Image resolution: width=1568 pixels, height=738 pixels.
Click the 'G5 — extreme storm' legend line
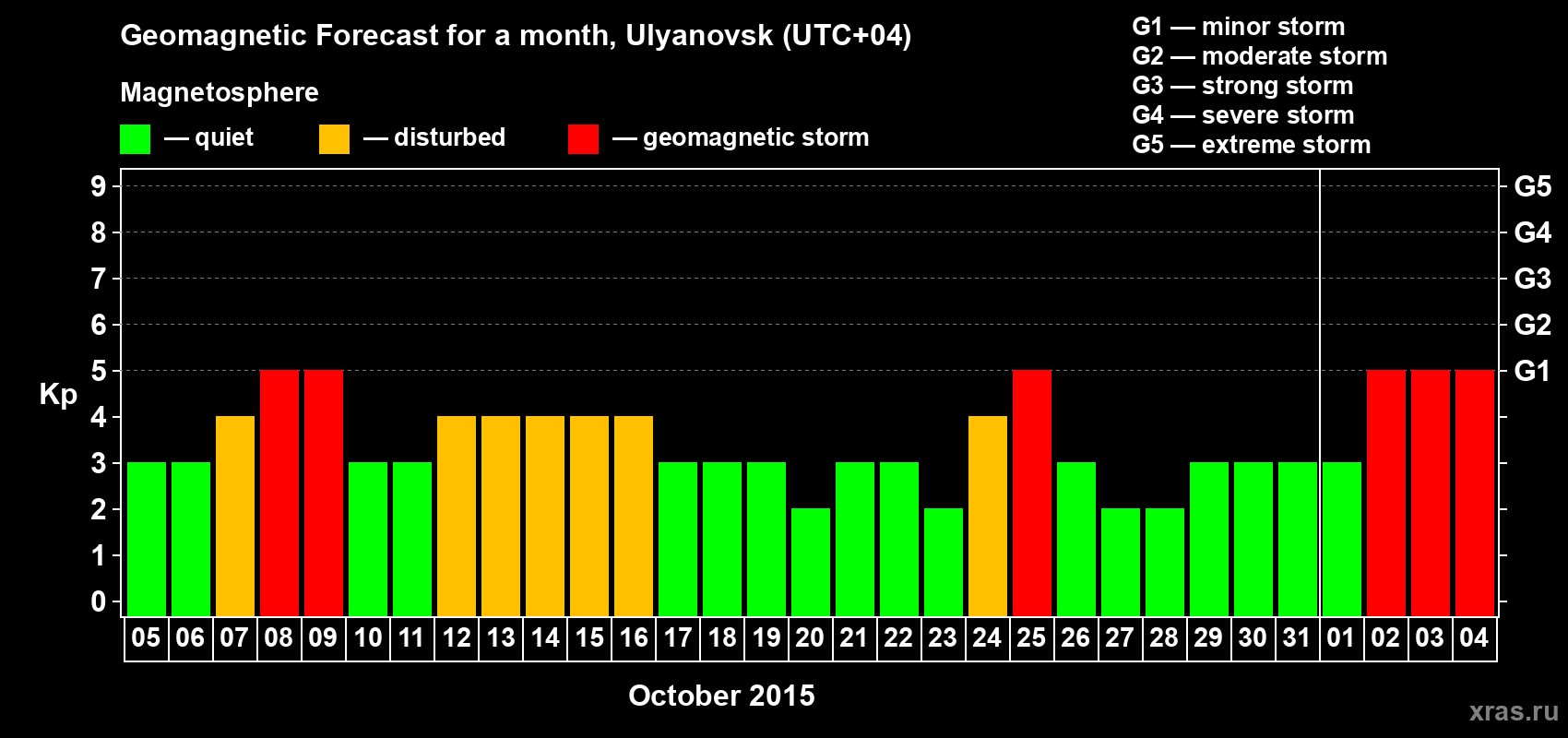coord(1251,145)
